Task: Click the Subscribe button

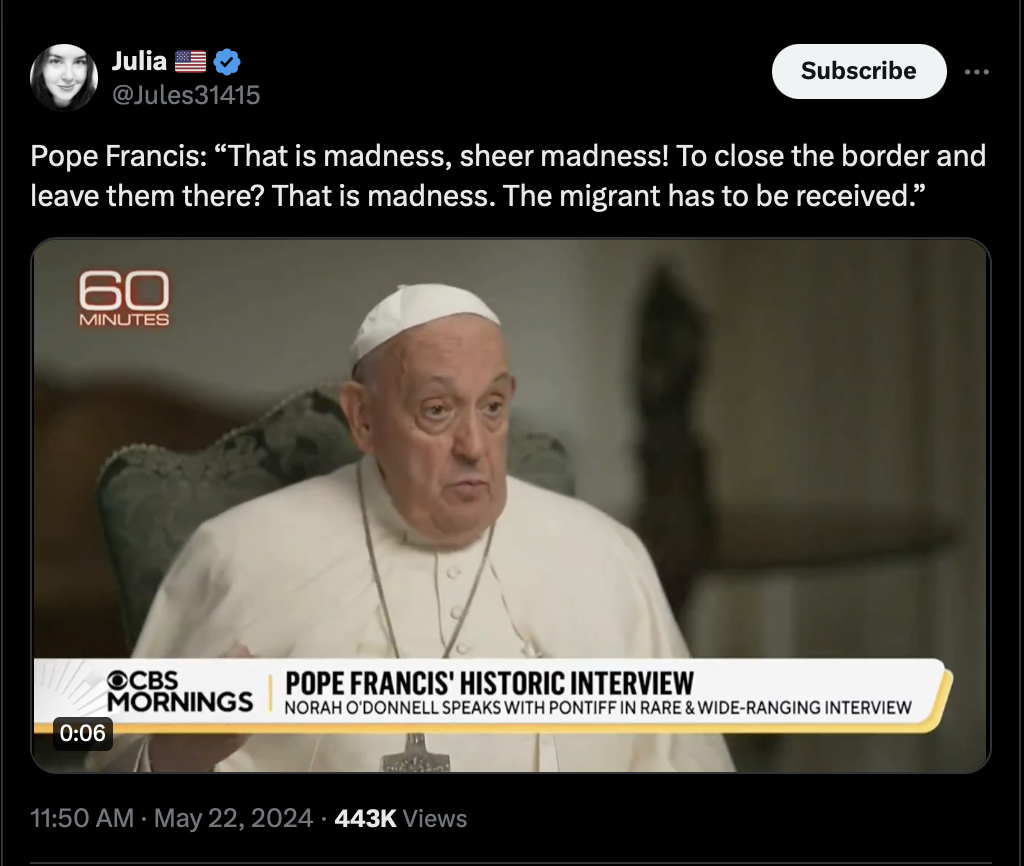Action: click(859, 71)
